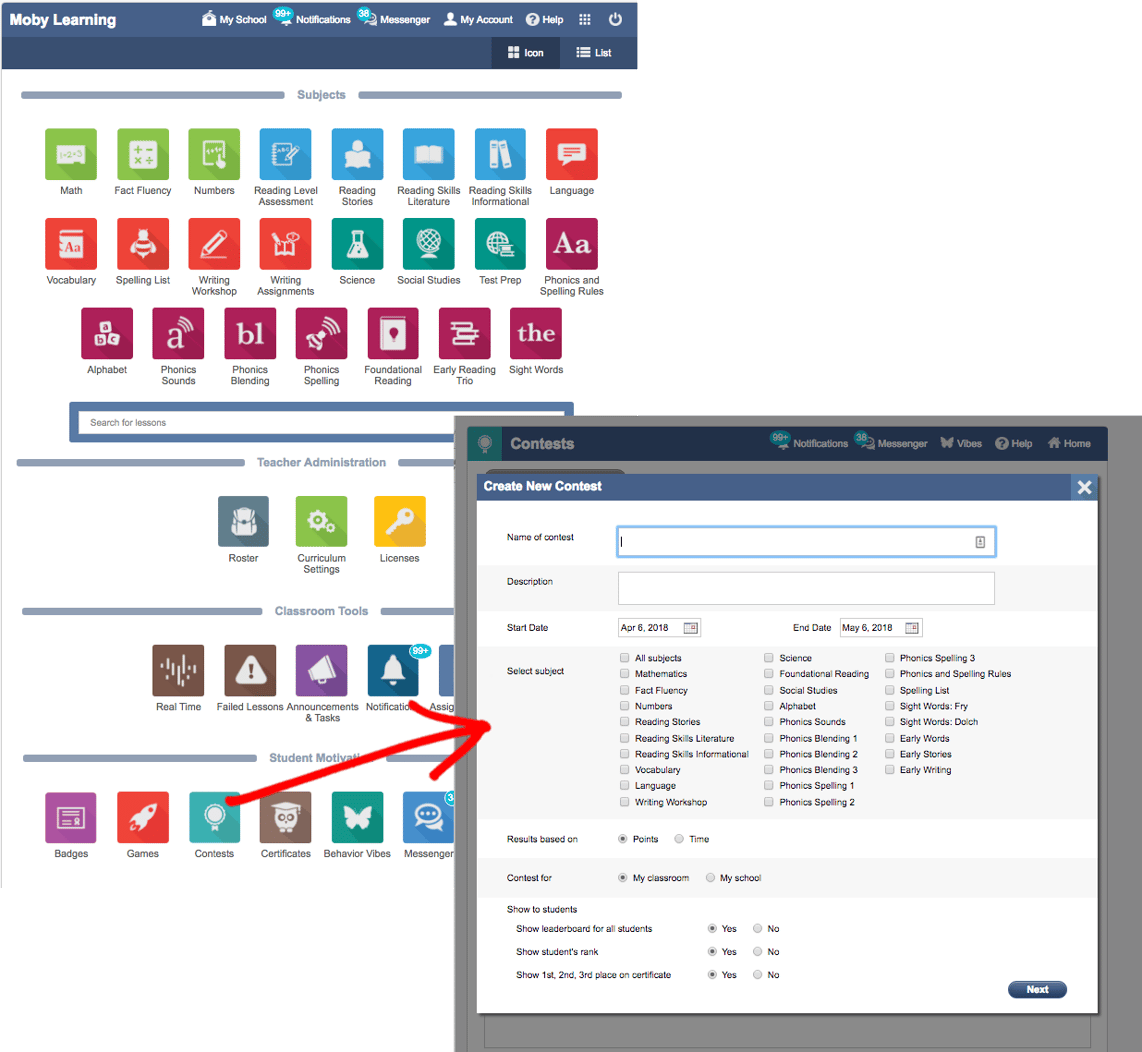Viewport: 1142px width, 1052px height.
Task: Open the End Date calendar picker
Action: (911, 628)
